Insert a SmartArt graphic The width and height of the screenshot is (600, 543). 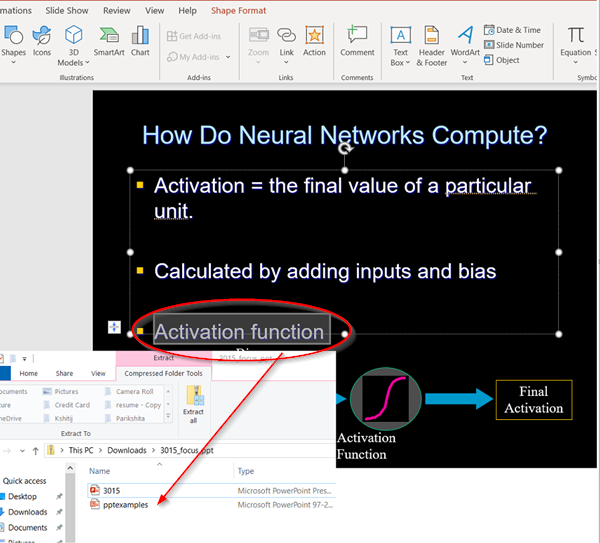pos(109,41)
